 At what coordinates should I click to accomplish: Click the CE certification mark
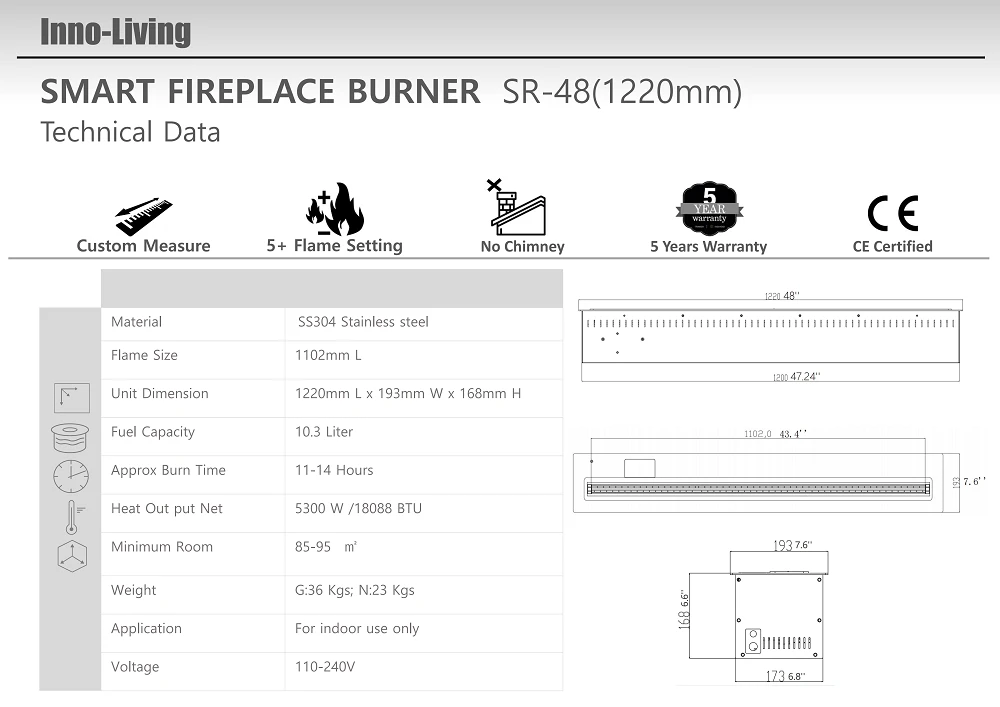tap(892, 213)
